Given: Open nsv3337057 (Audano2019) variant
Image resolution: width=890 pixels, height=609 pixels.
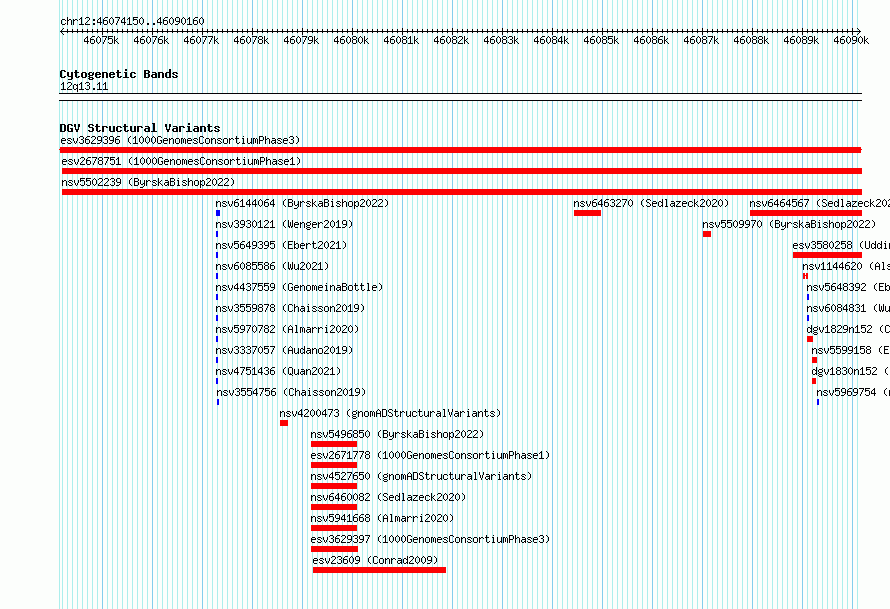Looking at the screenshot, I should [284, 350].
